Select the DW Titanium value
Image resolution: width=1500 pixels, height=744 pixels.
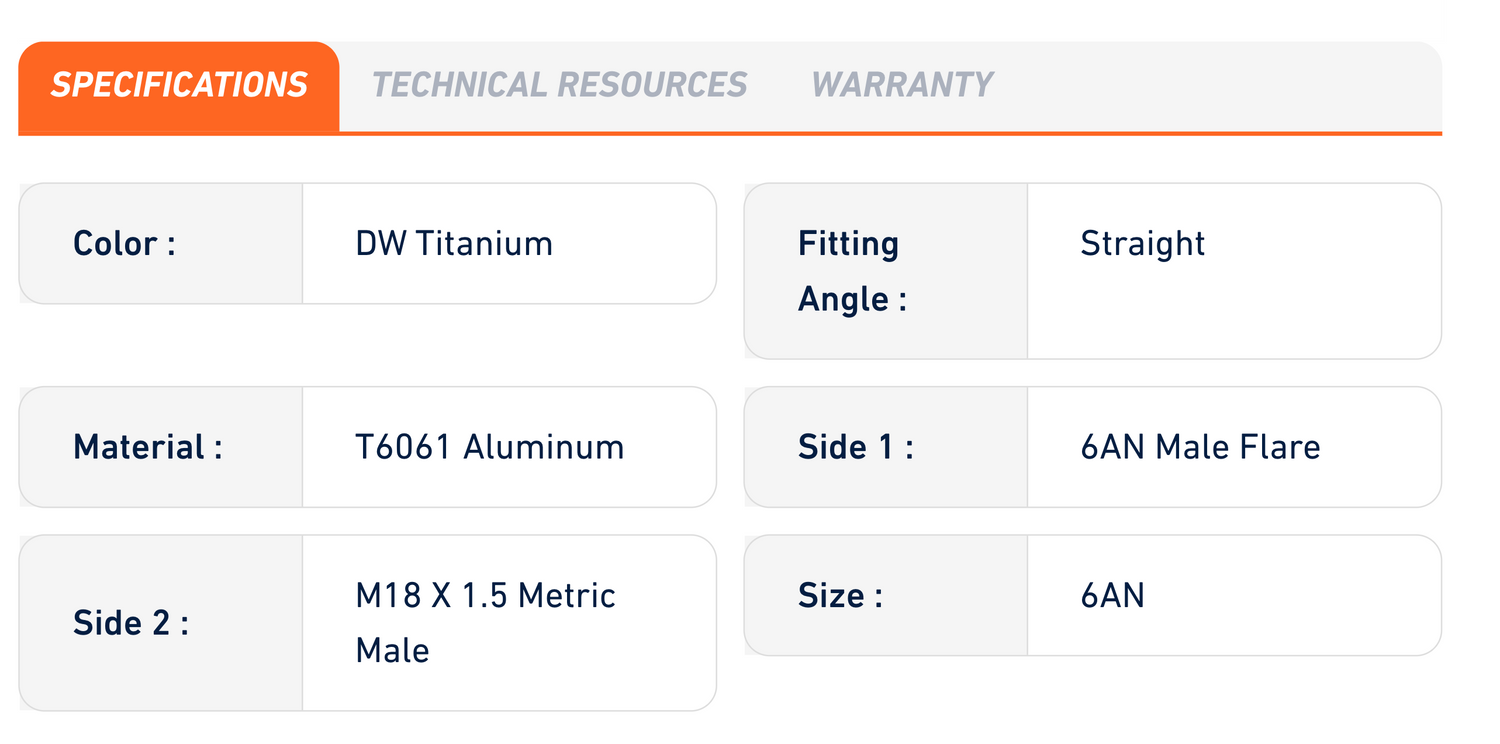(x=454, y=243)
